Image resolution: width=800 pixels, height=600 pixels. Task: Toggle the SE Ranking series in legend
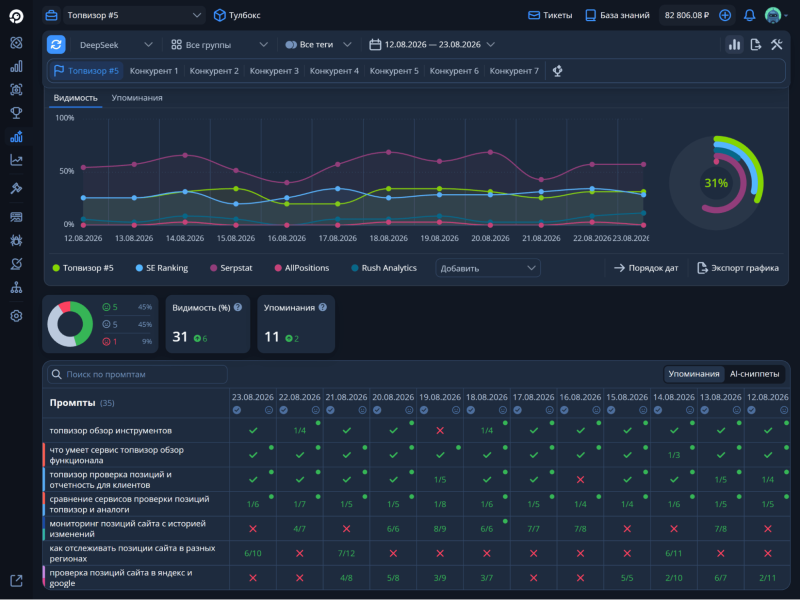pos(162,268)
